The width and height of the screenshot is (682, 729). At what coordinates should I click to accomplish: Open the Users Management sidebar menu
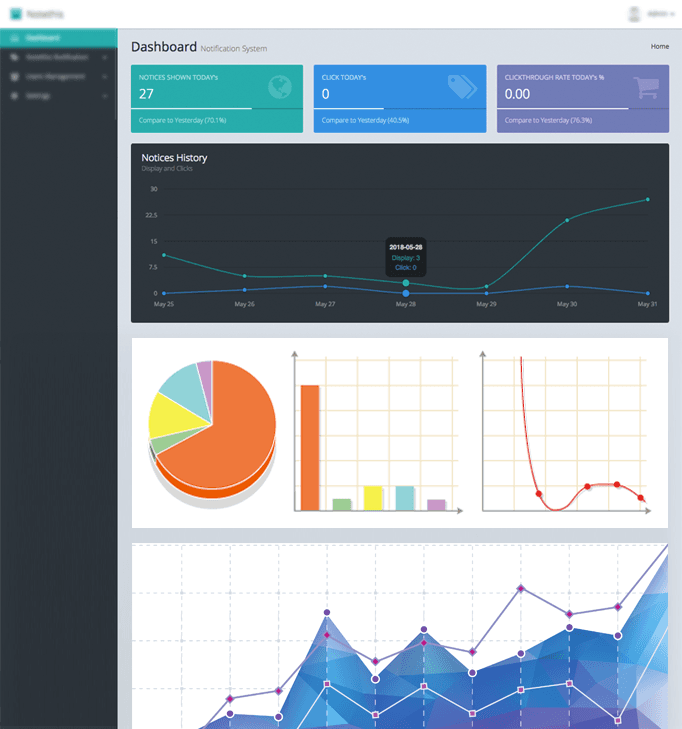(x=59, y=76)
